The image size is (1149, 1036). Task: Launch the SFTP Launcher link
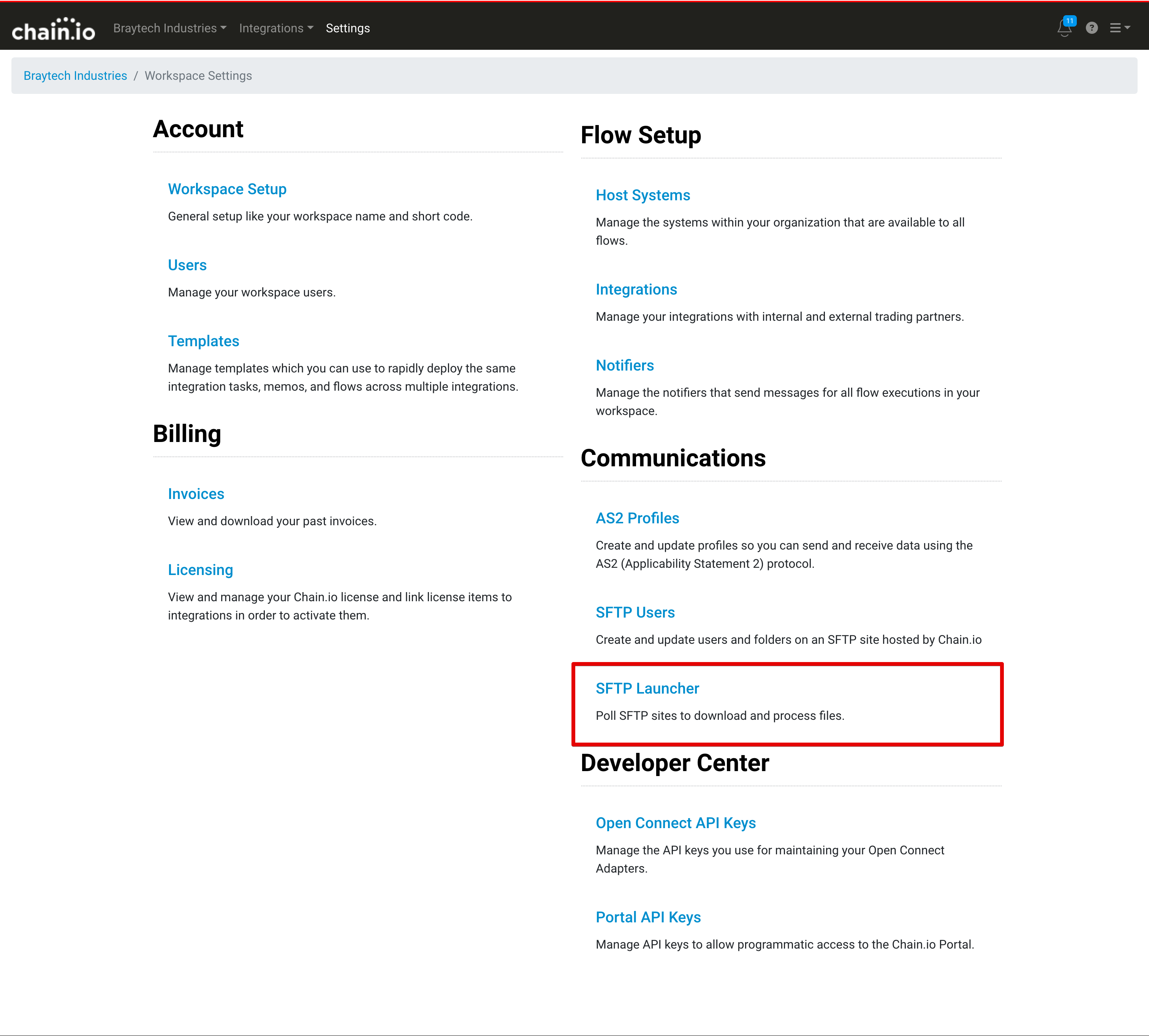pyautogui.click(x=647, y=689)
